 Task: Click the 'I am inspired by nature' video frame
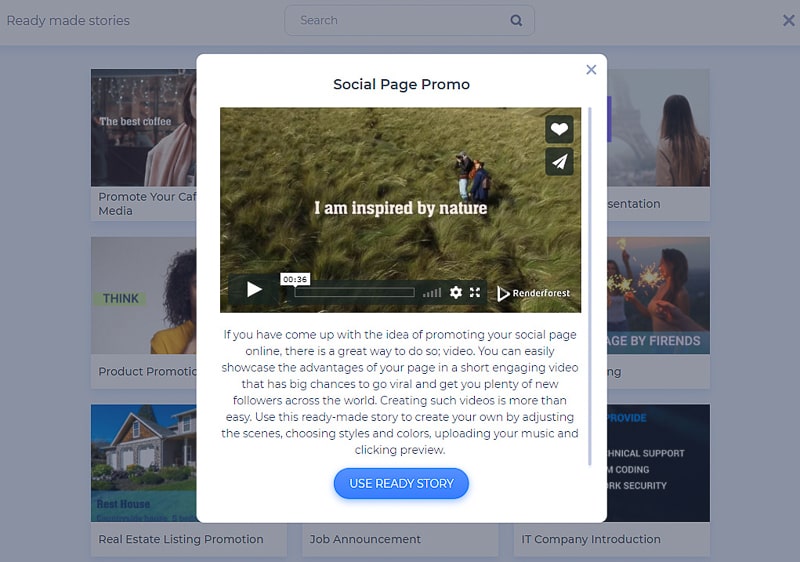[401, 208]
